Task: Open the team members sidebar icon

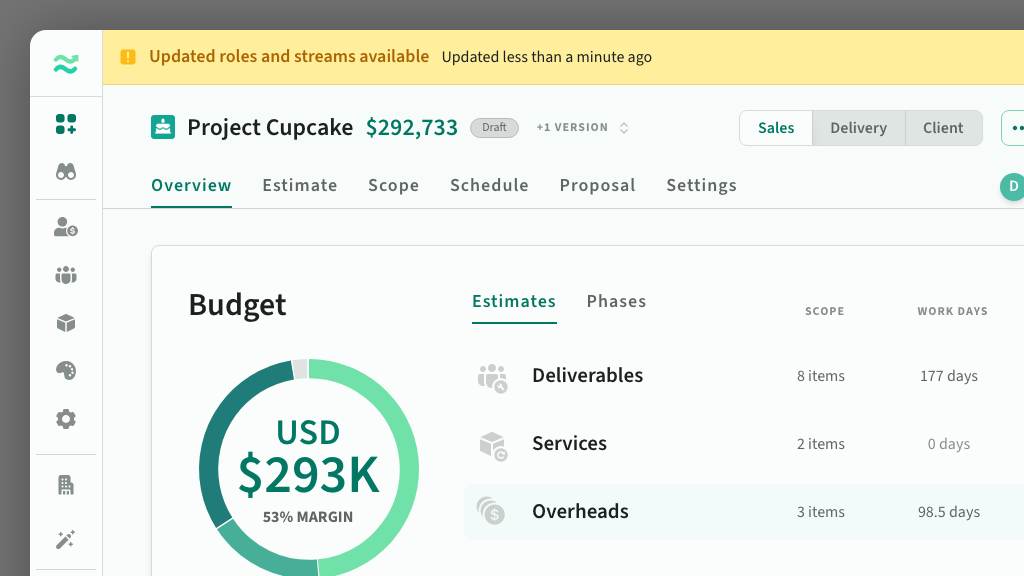Action: pos(66,275)
